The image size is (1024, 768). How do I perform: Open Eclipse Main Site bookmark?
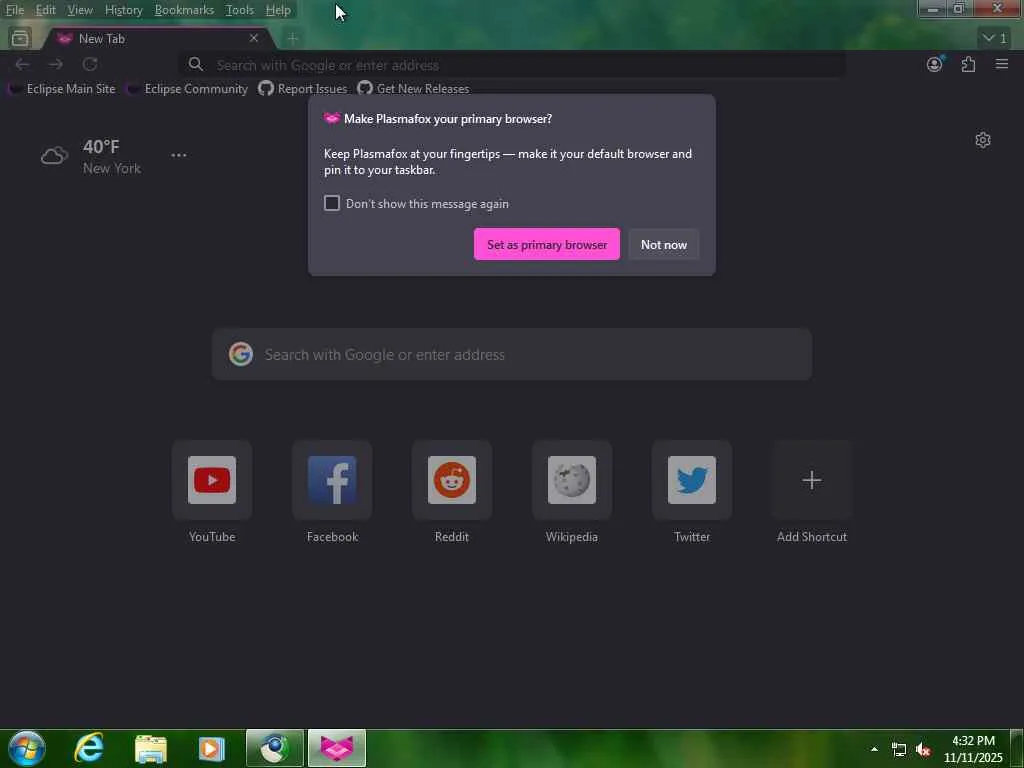tap(62, 89)
